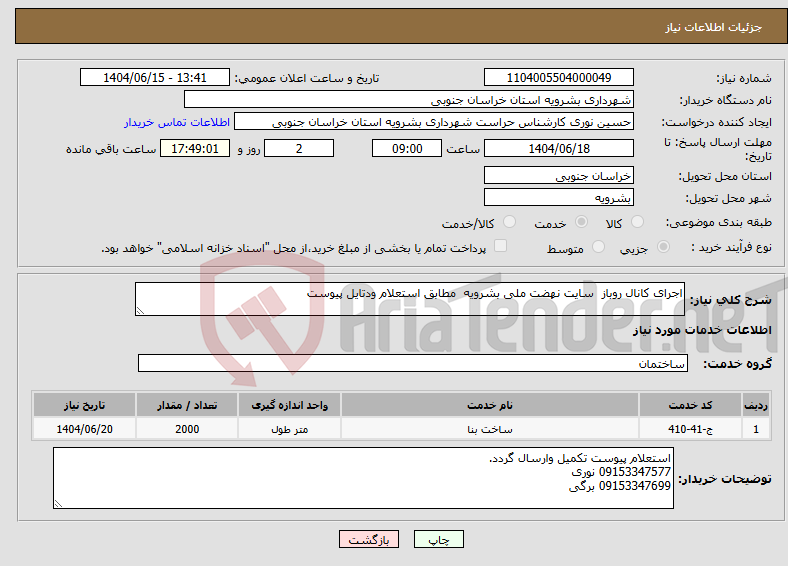Click the service group field ساختمان
The height and width of the screenshot is (566, 788).
pos(413,363)
